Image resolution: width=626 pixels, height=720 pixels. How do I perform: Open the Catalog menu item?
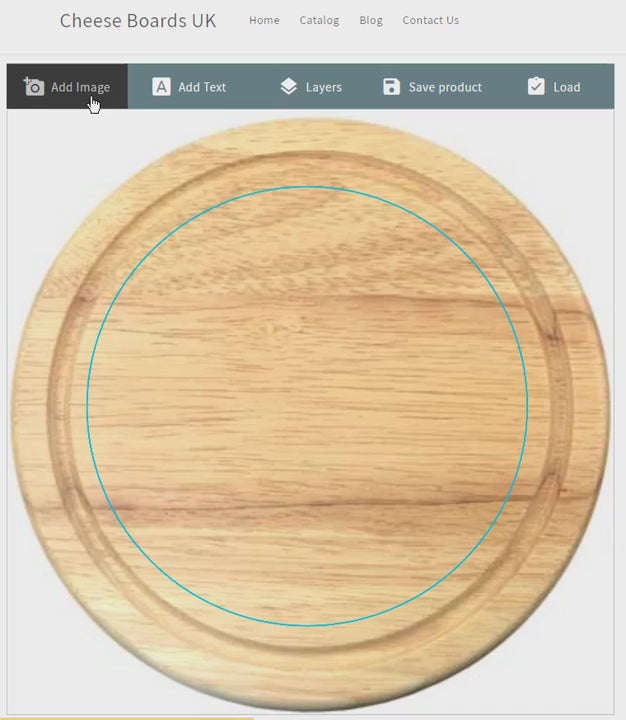pos(319,20)
